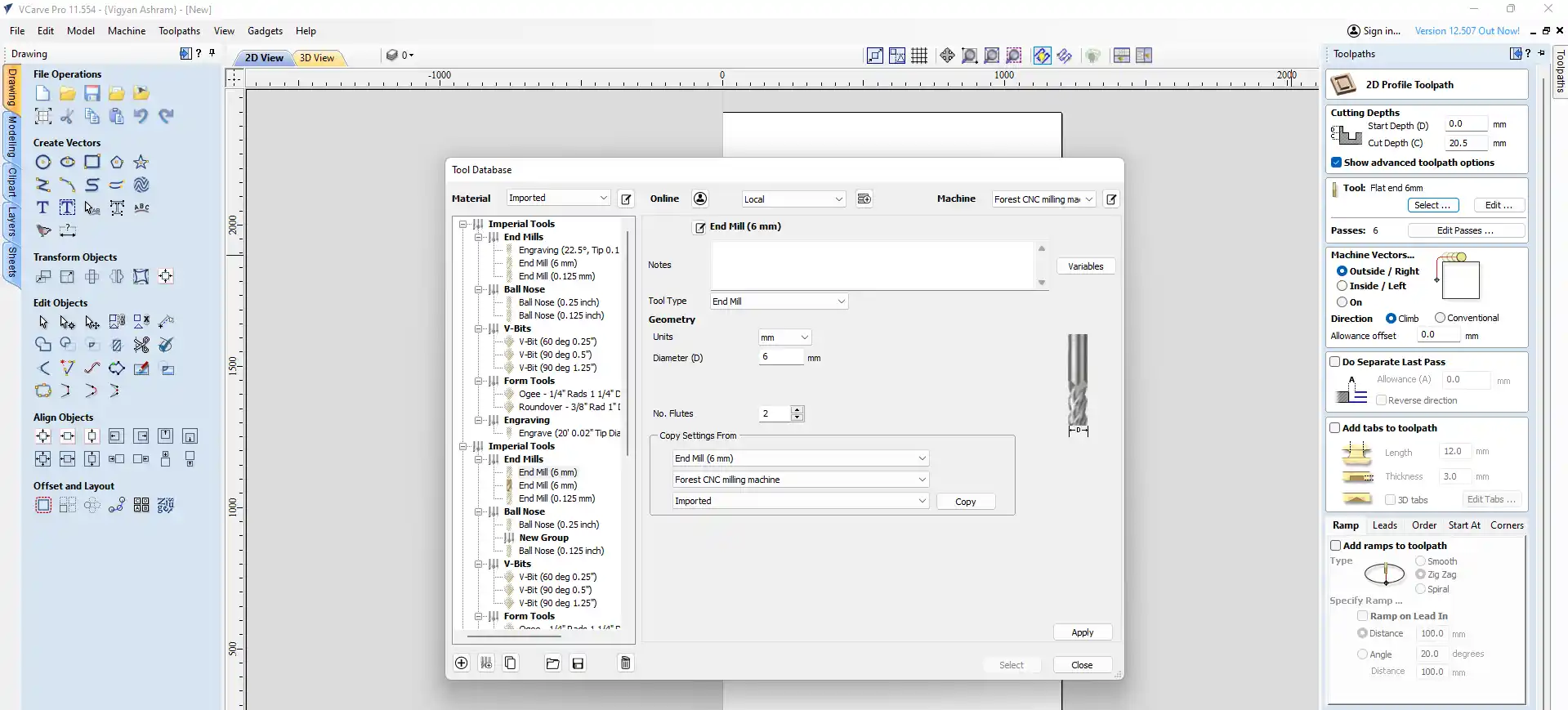Screen dimensions: 1568x710
Task: Click the Variables button
Action: point(1085,266)
